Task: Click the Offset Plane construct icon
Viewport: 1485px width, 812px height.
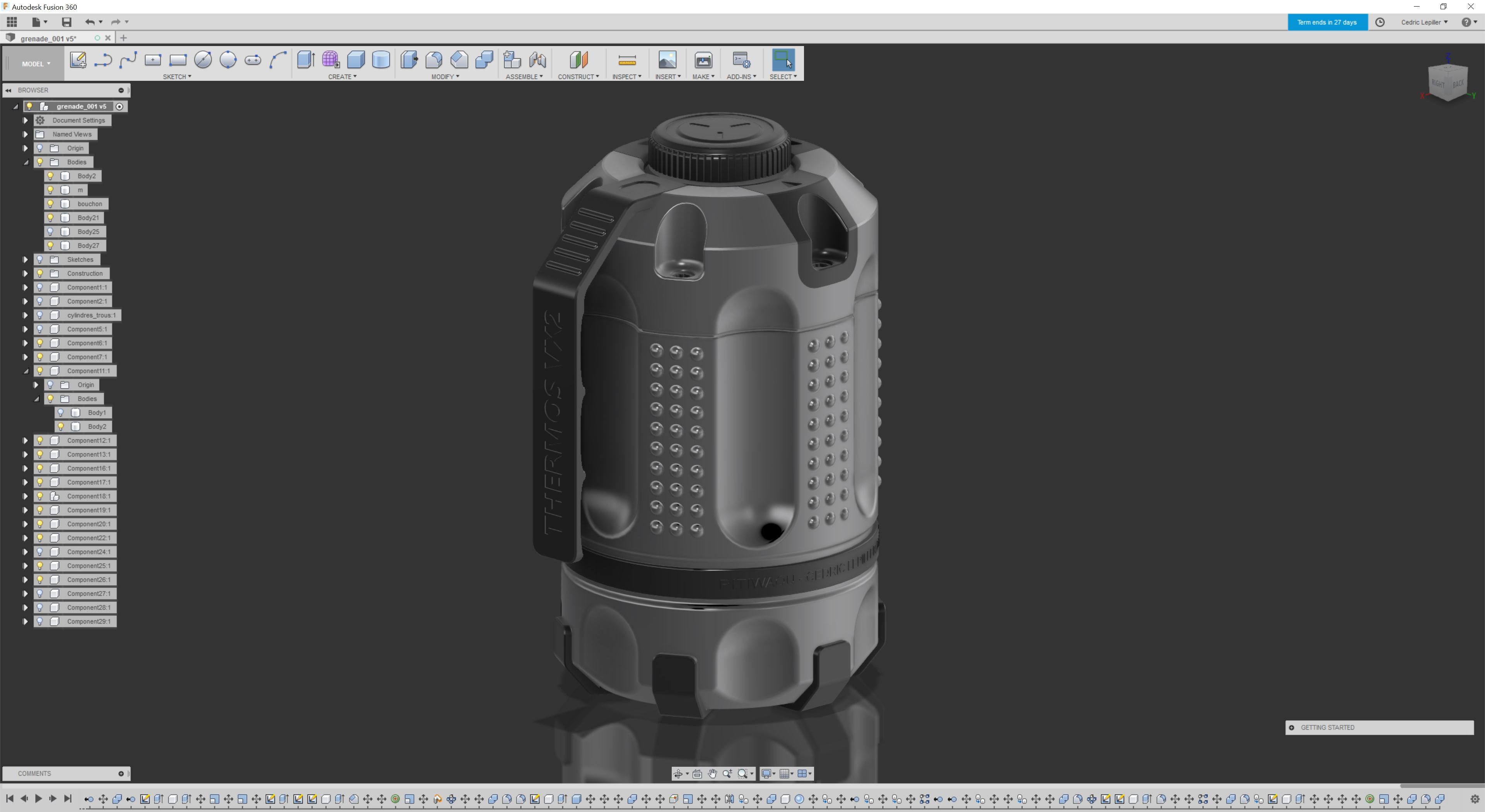Action: [x=578, y=60]
